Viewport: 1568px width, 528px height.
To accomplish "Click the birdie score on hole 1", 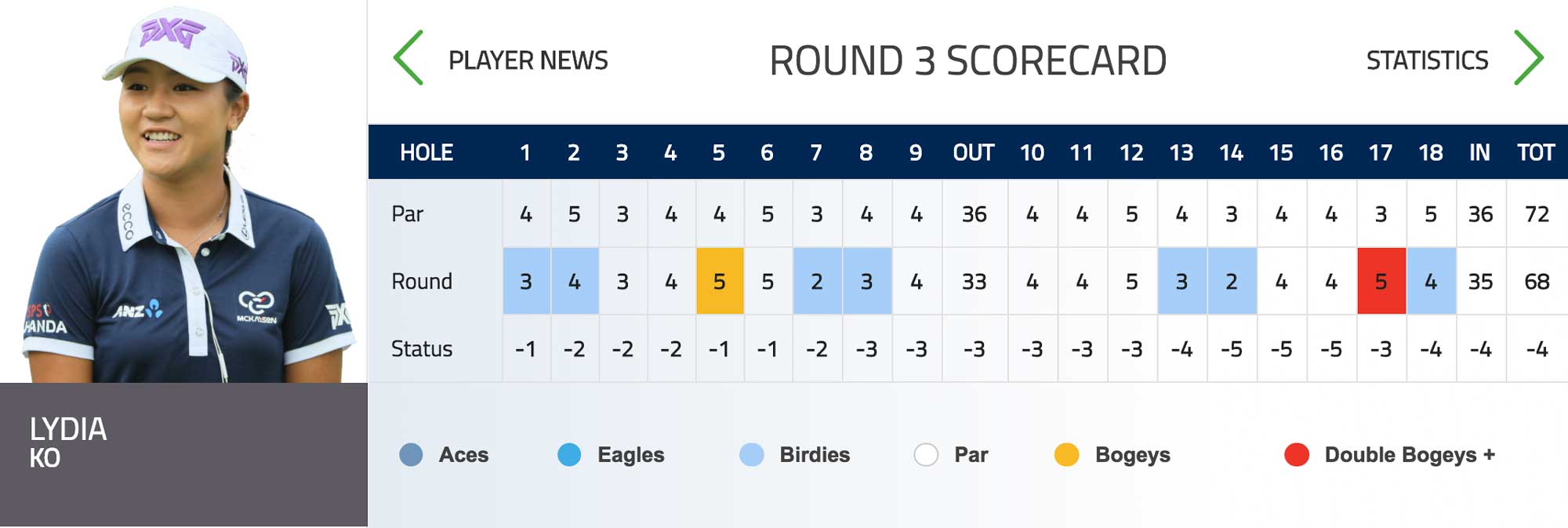I will click(x=526, y=281).
